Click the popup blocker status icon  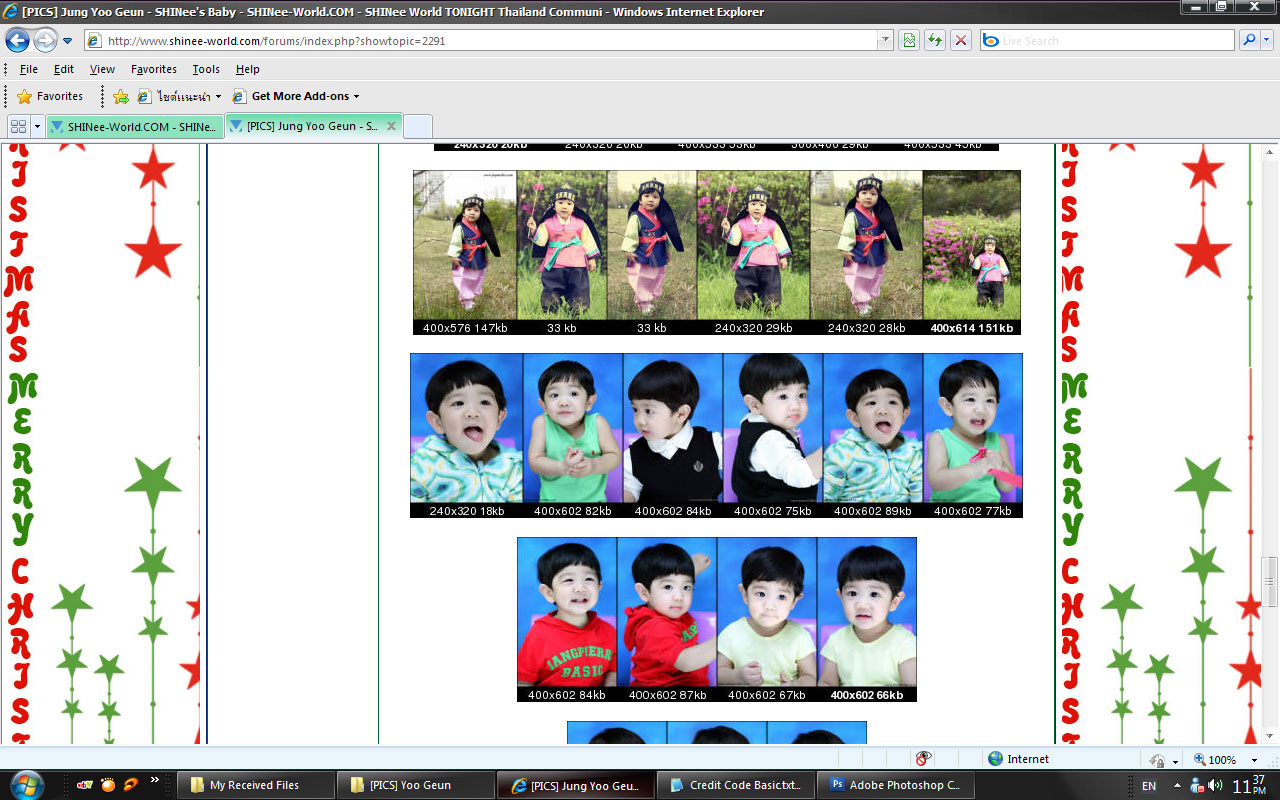pyautogui.click(x=923, y=759)
